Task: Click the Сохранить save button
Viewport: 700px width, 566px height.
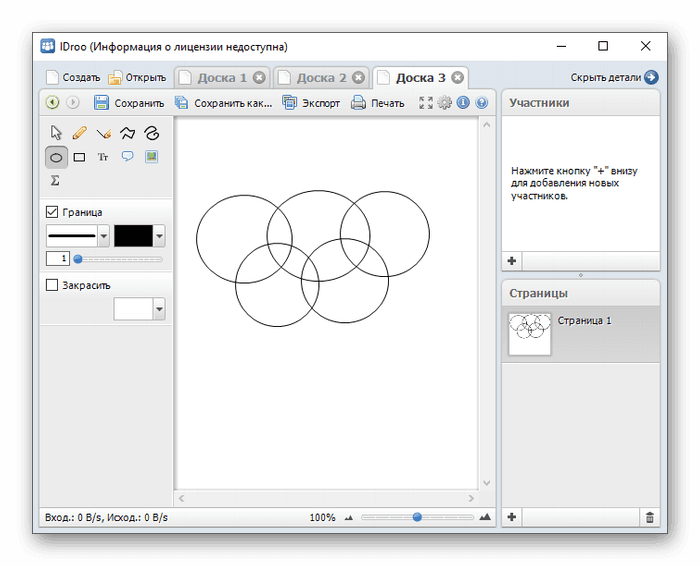Action: [x=129, y=103]
